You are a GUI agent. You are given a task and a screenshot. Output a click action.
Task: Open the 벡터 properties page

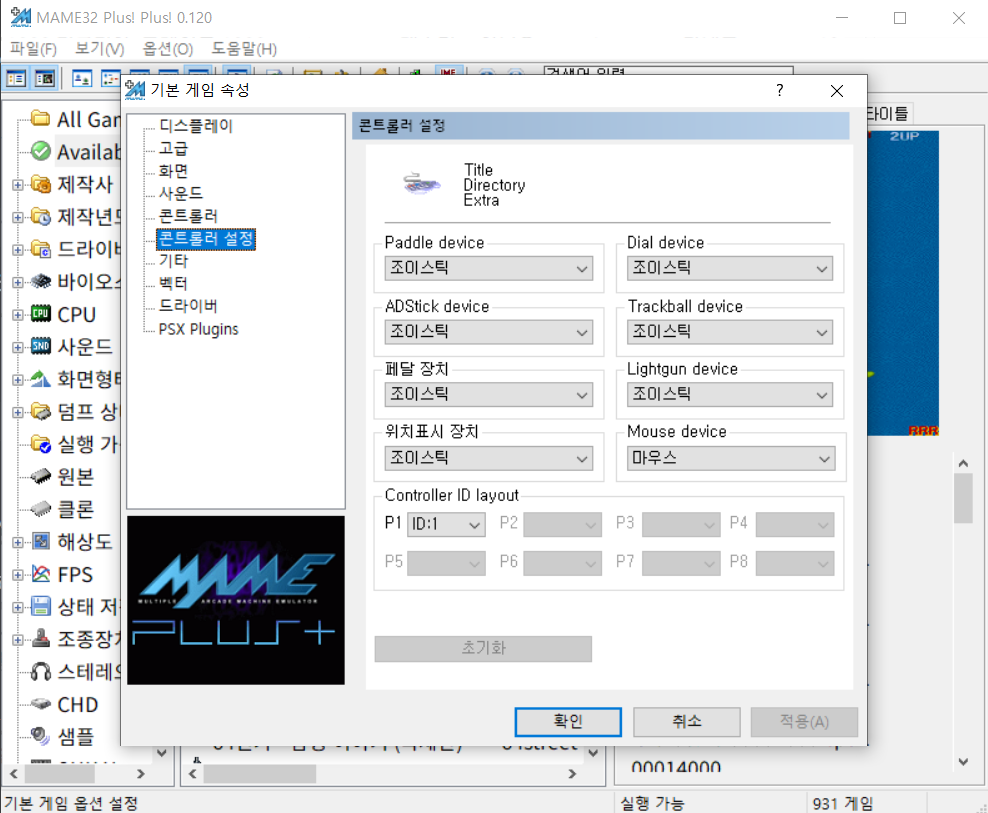[173, 284]
